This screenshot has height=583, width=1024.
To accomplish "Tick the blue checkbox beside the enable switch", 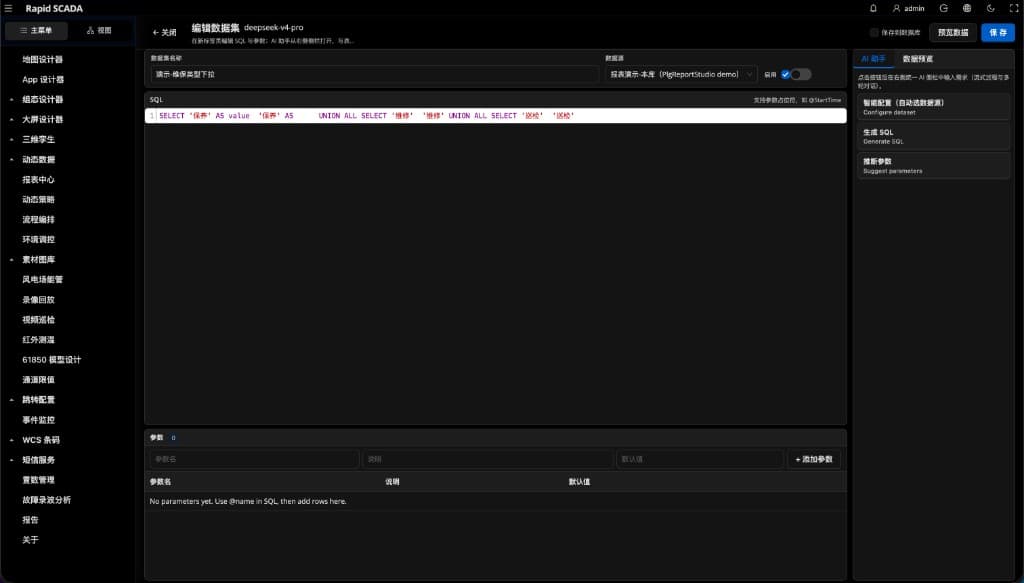I will point(786,74).
